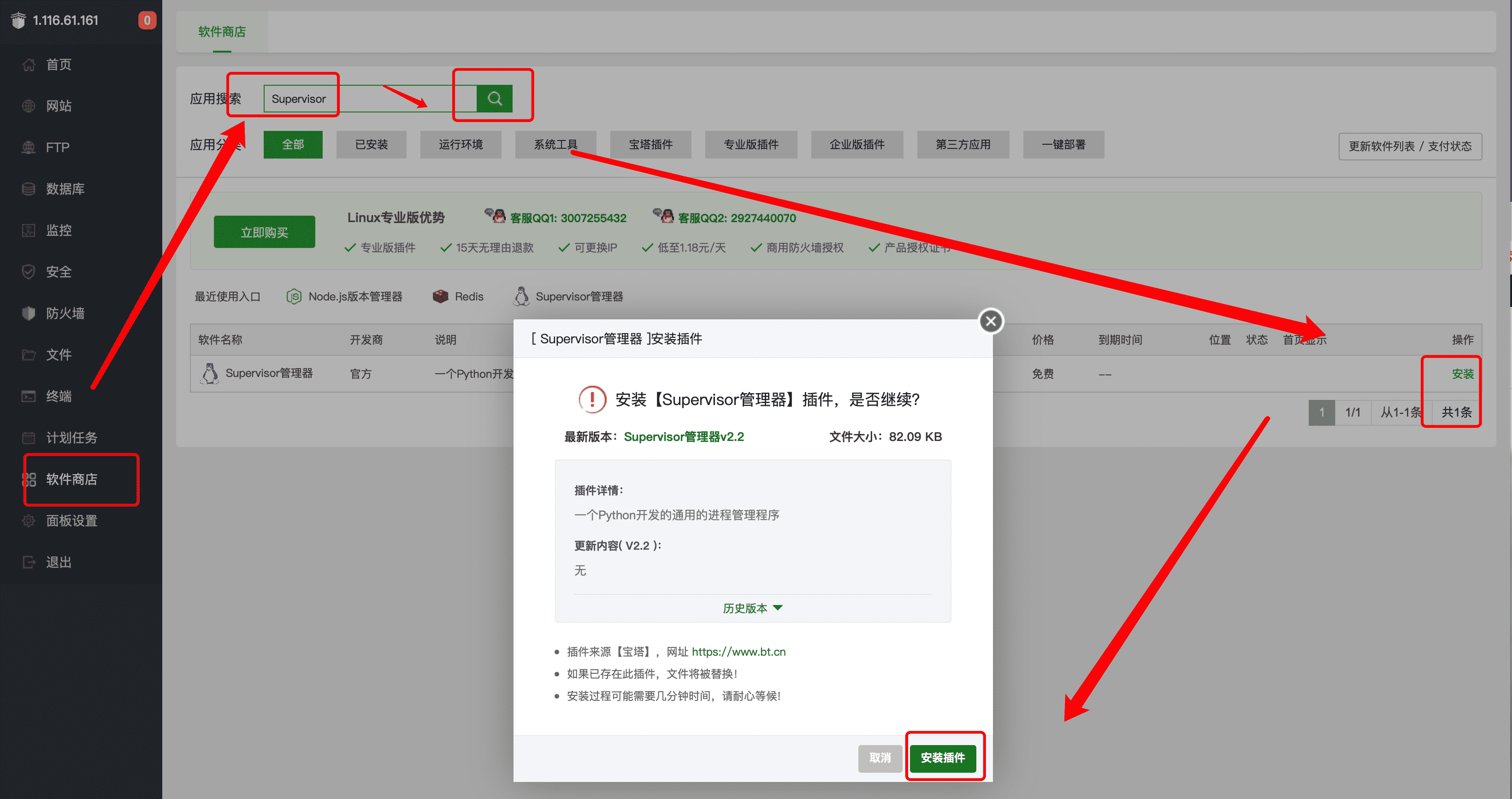Click the home icon beside 首页

[x=28, y=65]
